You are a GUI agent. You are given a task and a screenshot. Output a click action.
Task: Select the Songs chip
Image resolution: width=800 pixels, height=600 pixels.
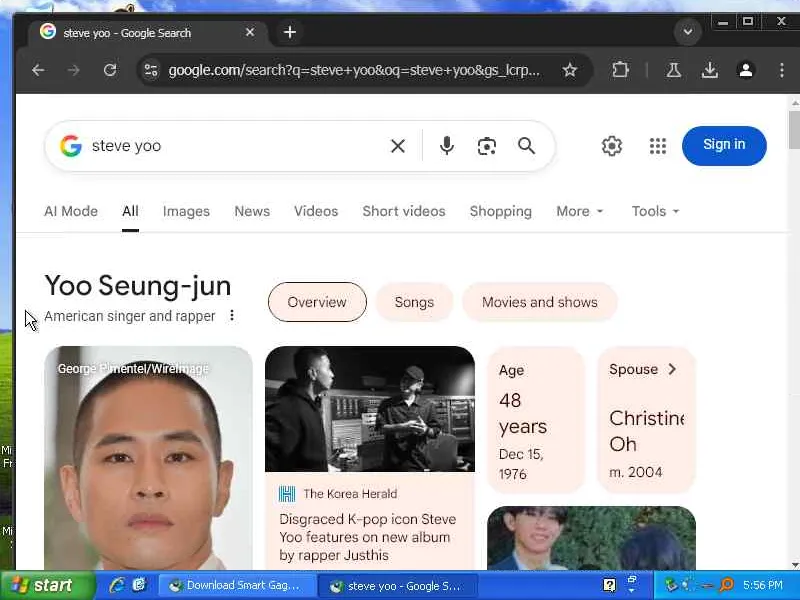(414, 302)
